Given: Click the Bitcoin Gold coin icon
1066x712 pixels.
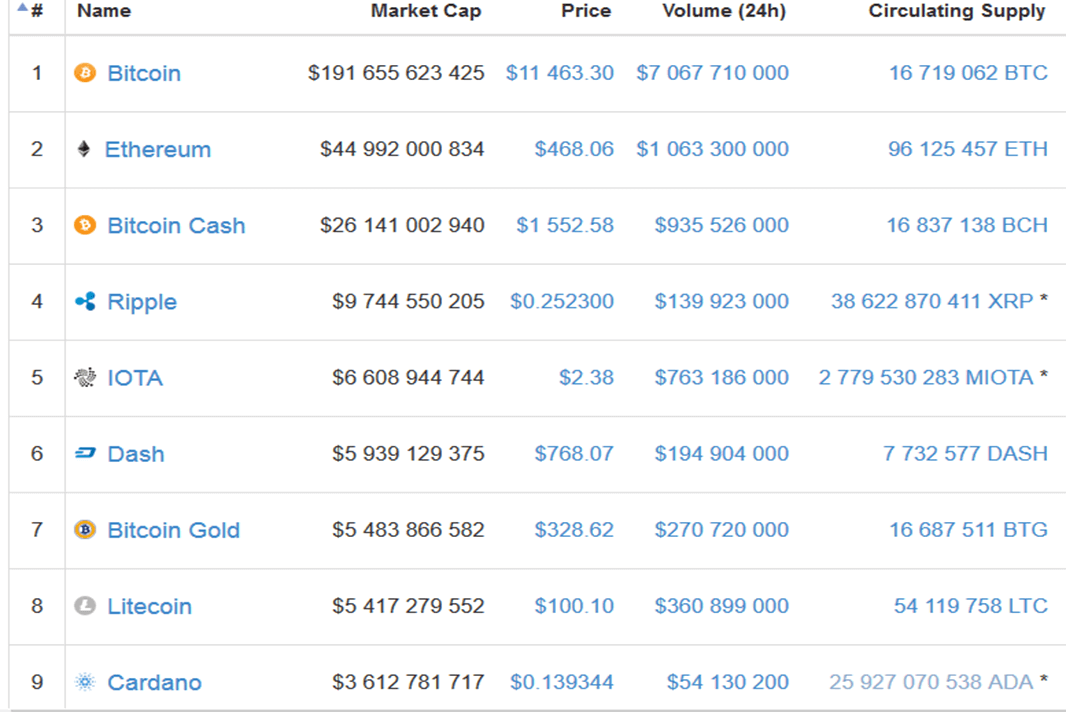Looking at the screenshot, I should click(85, 530).
